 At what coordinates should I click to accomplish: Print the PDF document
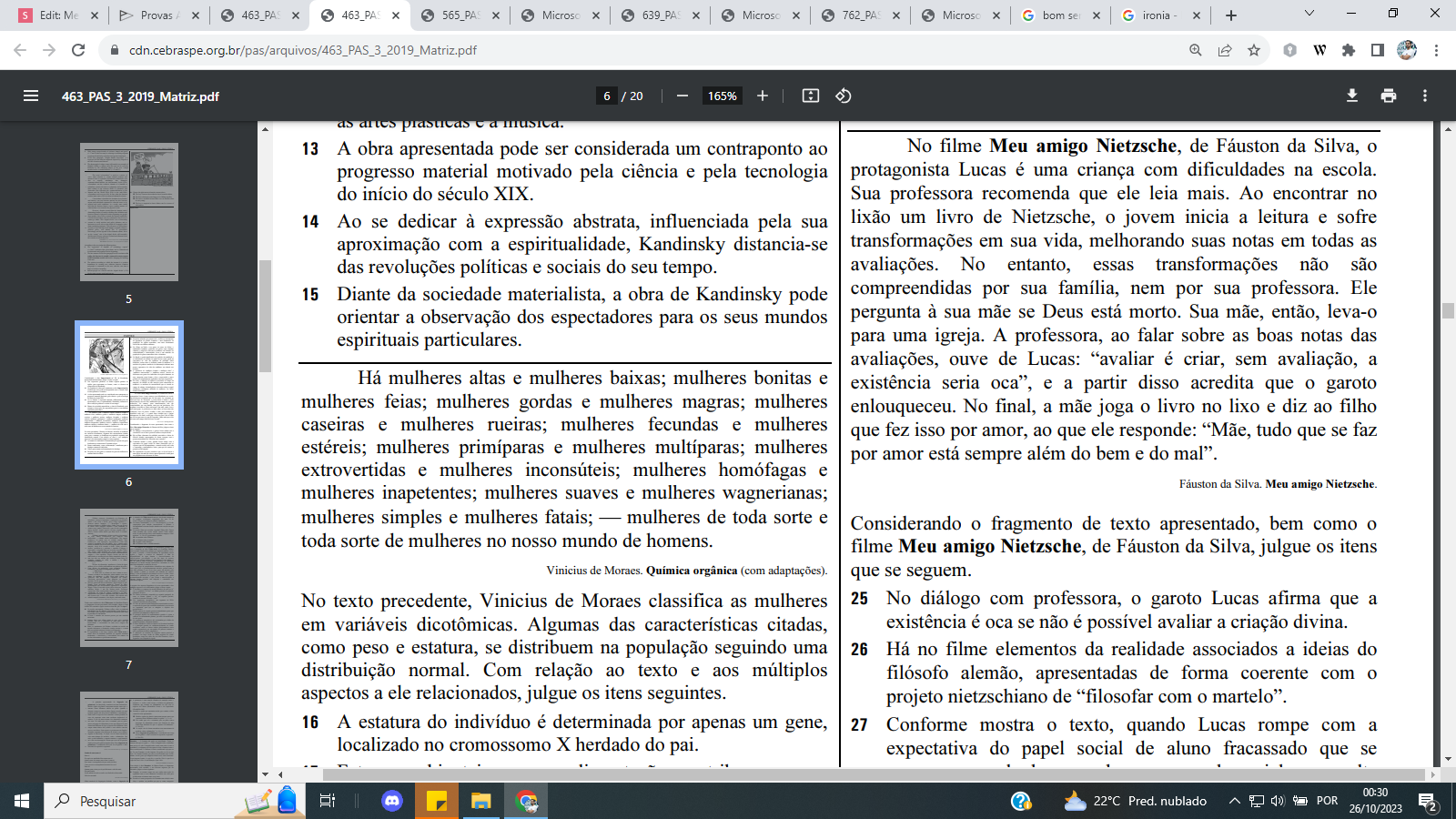pos(1389,96)
